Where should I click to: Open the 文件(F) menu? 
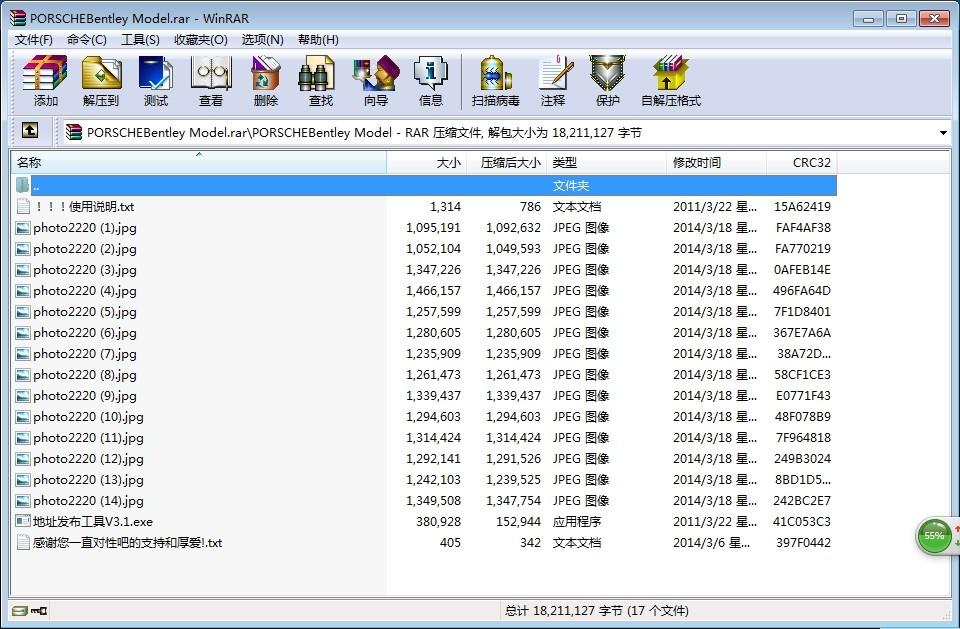(x=34, y=40)
